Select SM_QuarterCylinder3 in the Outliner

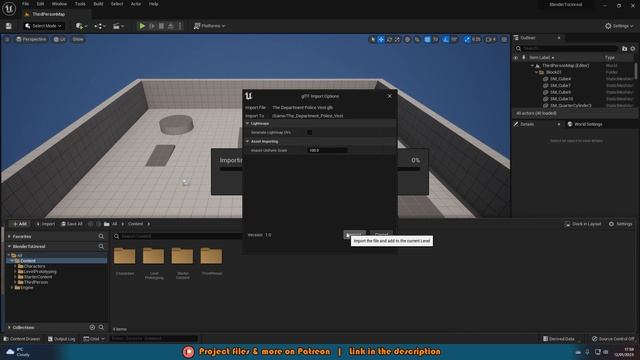[x=570, y=105]
